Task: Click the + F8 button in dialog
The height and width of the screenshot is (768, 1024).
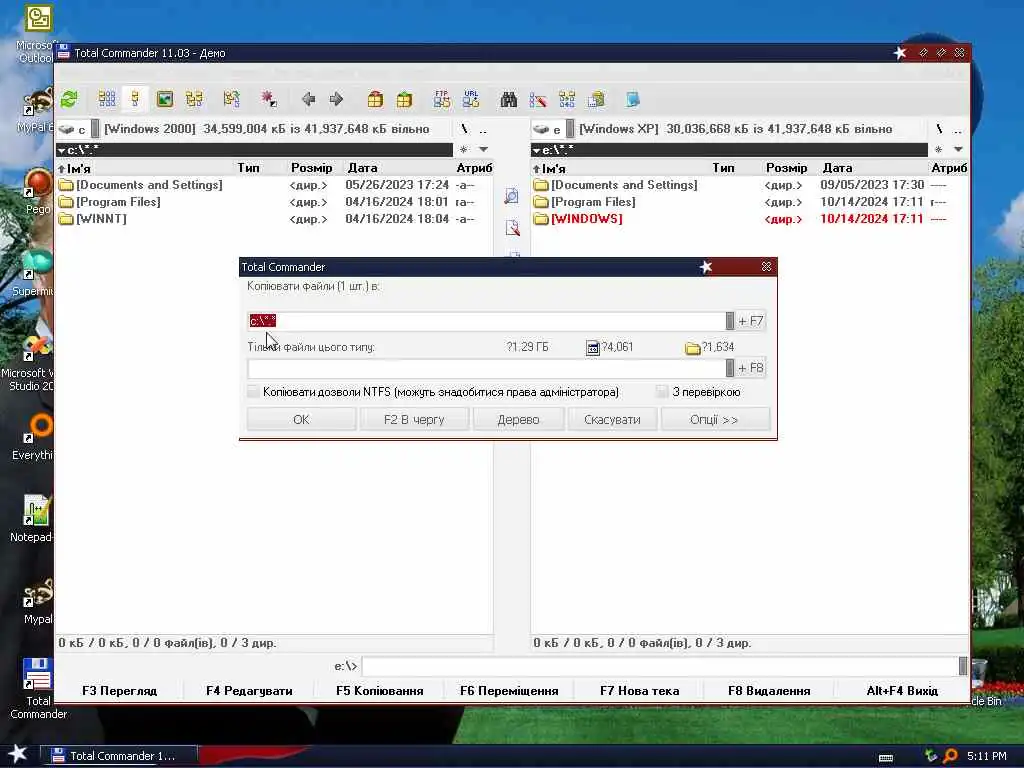Action: pyautogui.click(x=750, y=368)
